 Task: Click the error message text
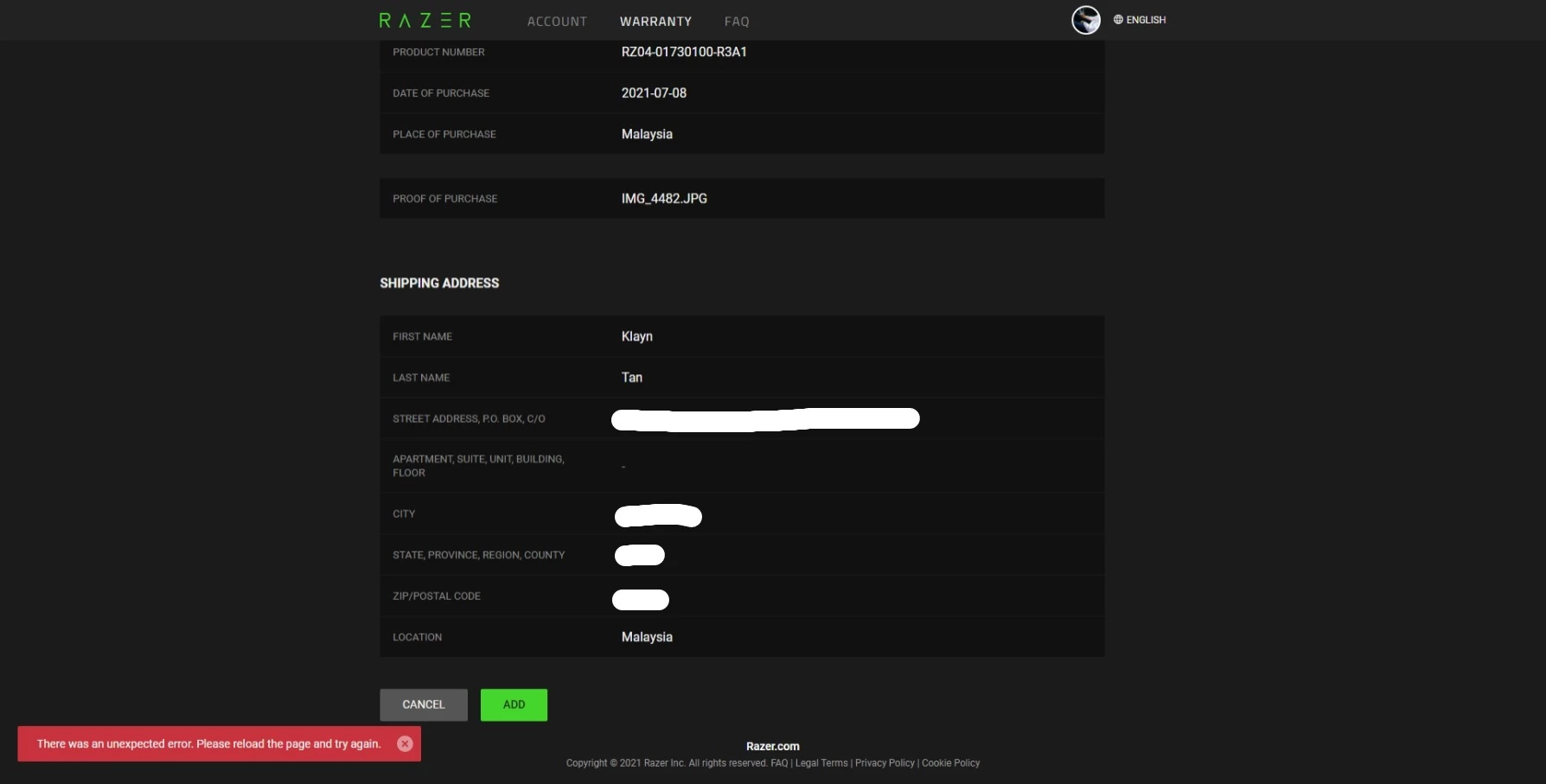(x=208, y=743)
